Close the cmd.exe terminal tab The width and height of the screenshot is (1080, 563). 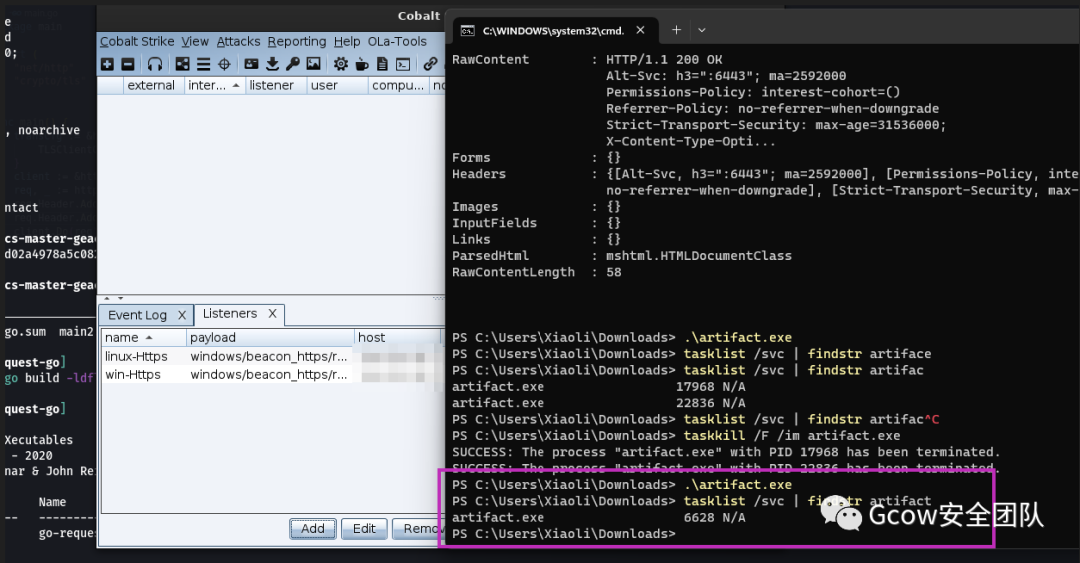641,30
